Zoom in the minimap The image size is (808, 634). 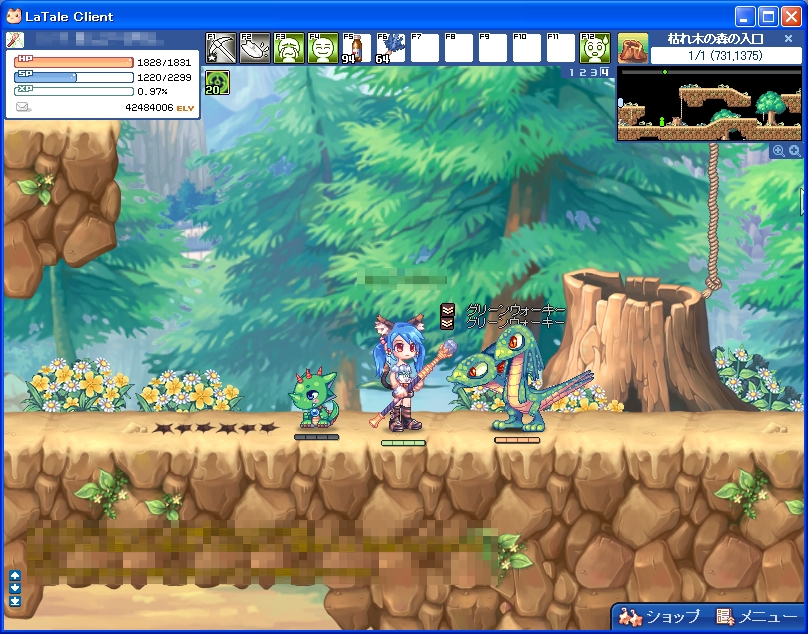(x=794, y=150)
